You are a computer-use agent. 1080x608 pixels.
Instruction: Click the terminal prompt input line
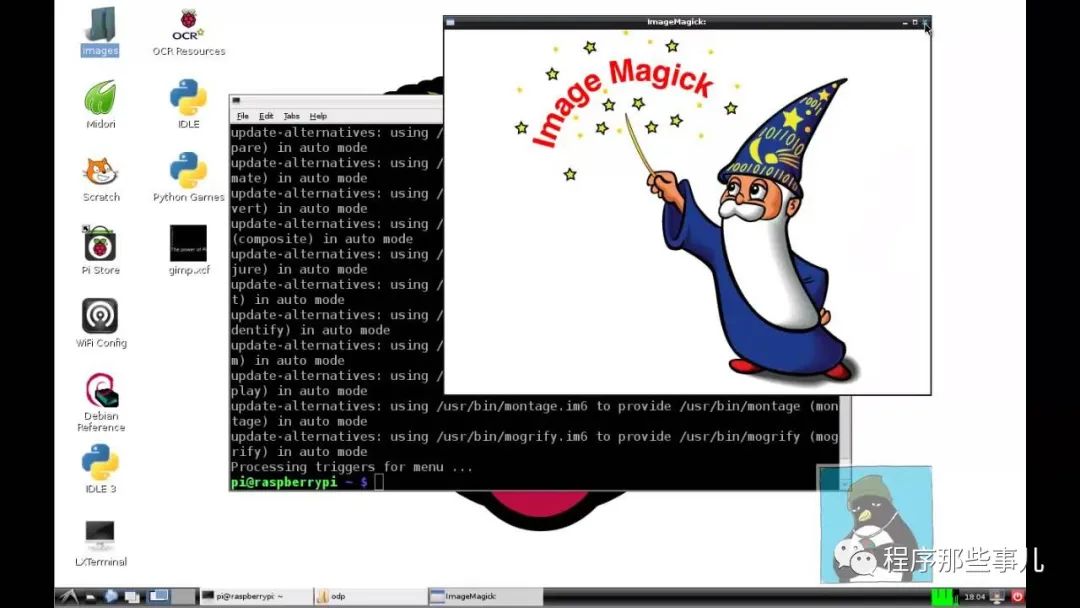(534, 482)
